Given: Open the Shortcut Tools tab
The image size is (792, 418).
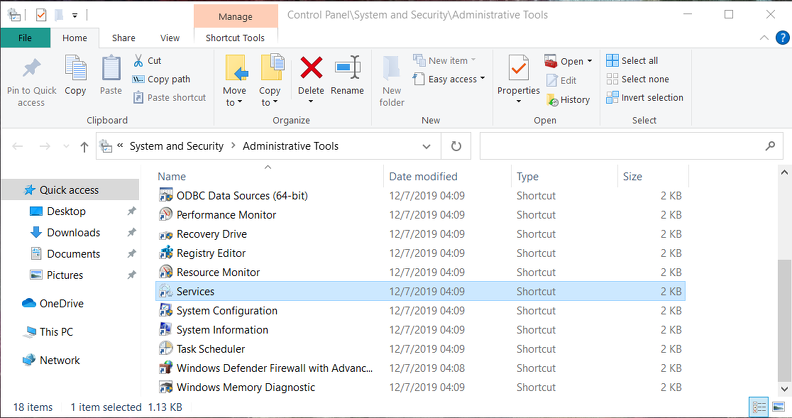Looking at the screenshot, I should click(235, 38).
